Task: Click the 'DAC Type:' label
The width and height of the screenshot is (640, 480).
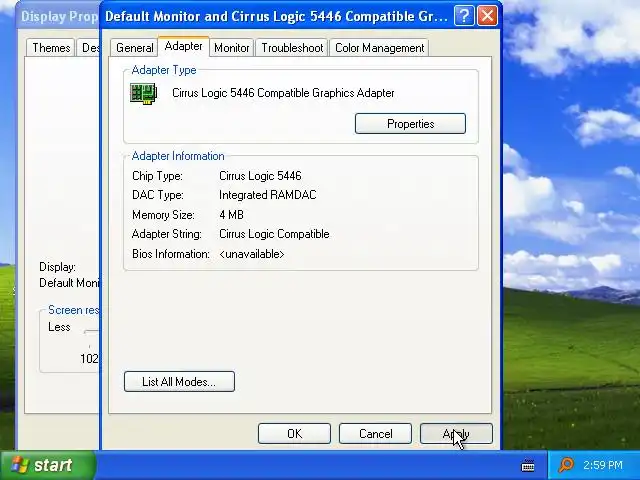Action: 158,195
